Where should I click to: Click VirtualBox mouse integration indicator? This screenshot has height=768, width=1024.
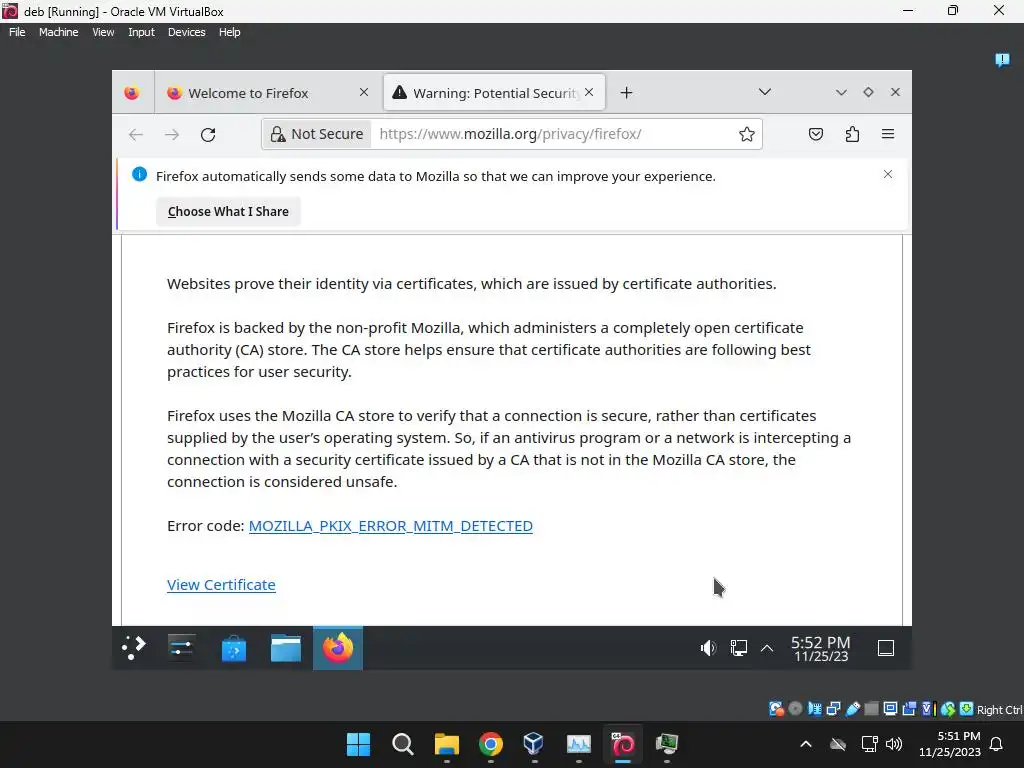(x=948, y=709)
